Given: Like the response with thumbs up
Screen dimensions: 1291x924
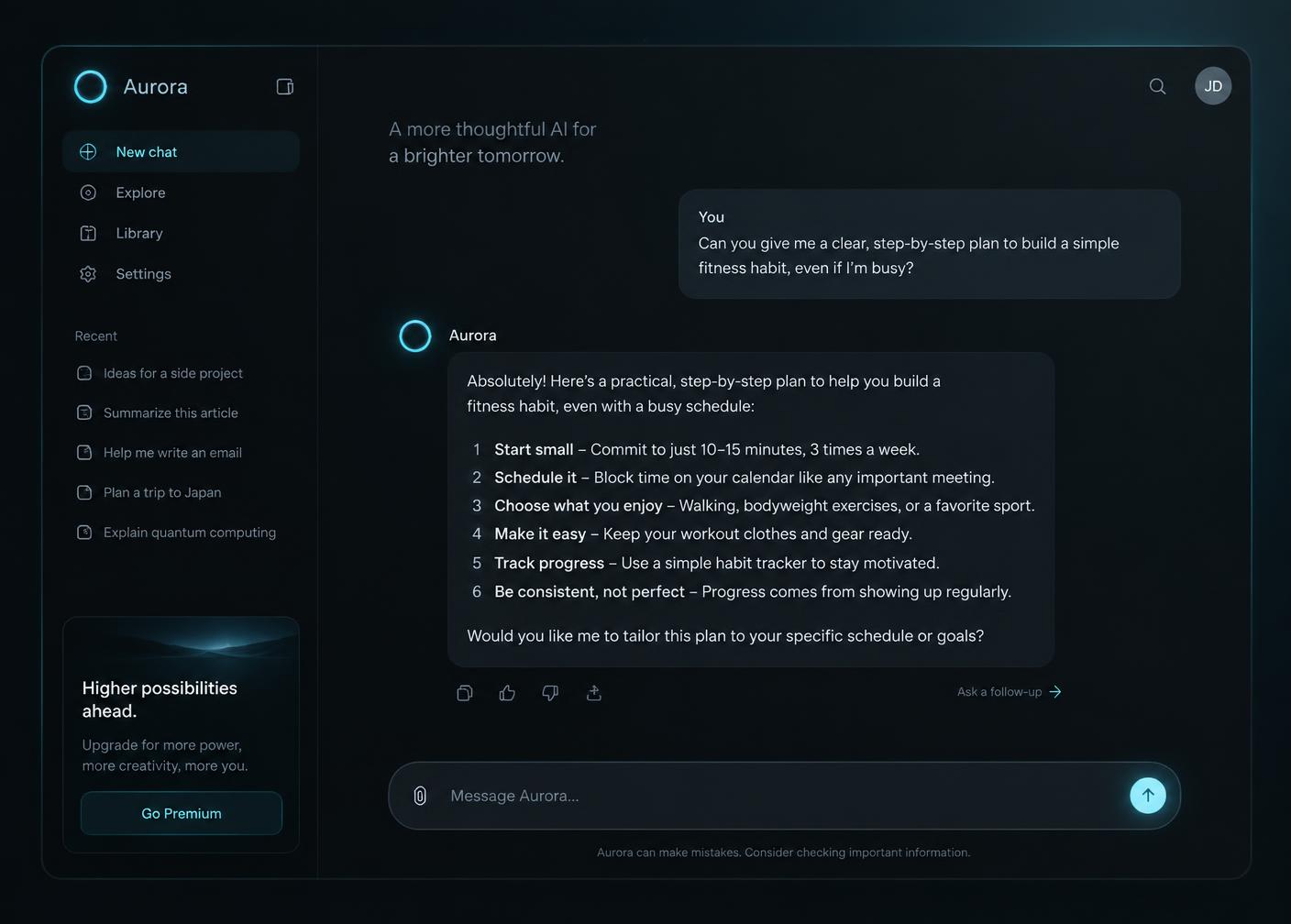Looking at the screenshot, I should click(x=507, y=693).
